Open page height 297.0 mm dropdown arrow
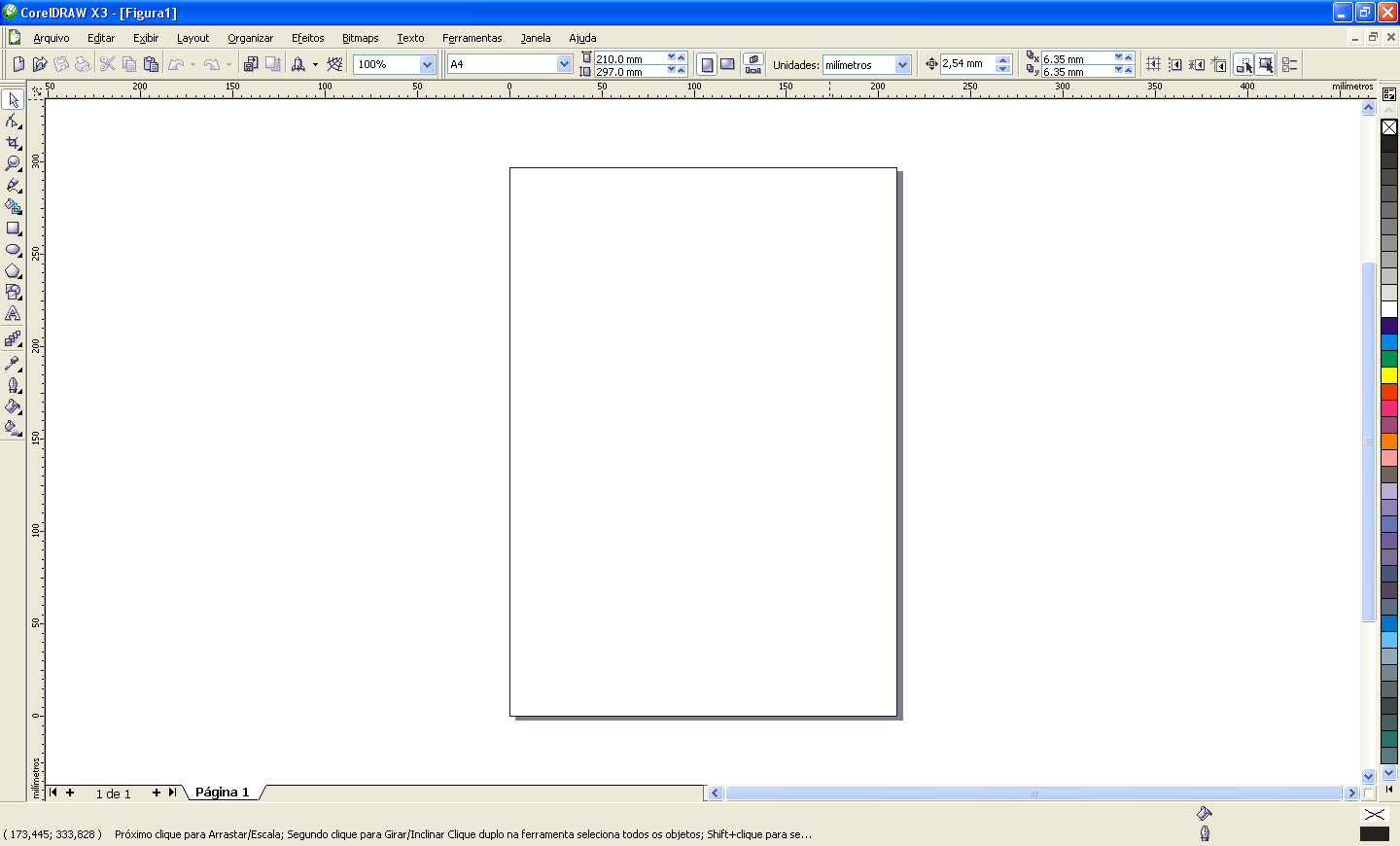The height and width of the screenshot is (846, 1400). (x=671, y=70)
